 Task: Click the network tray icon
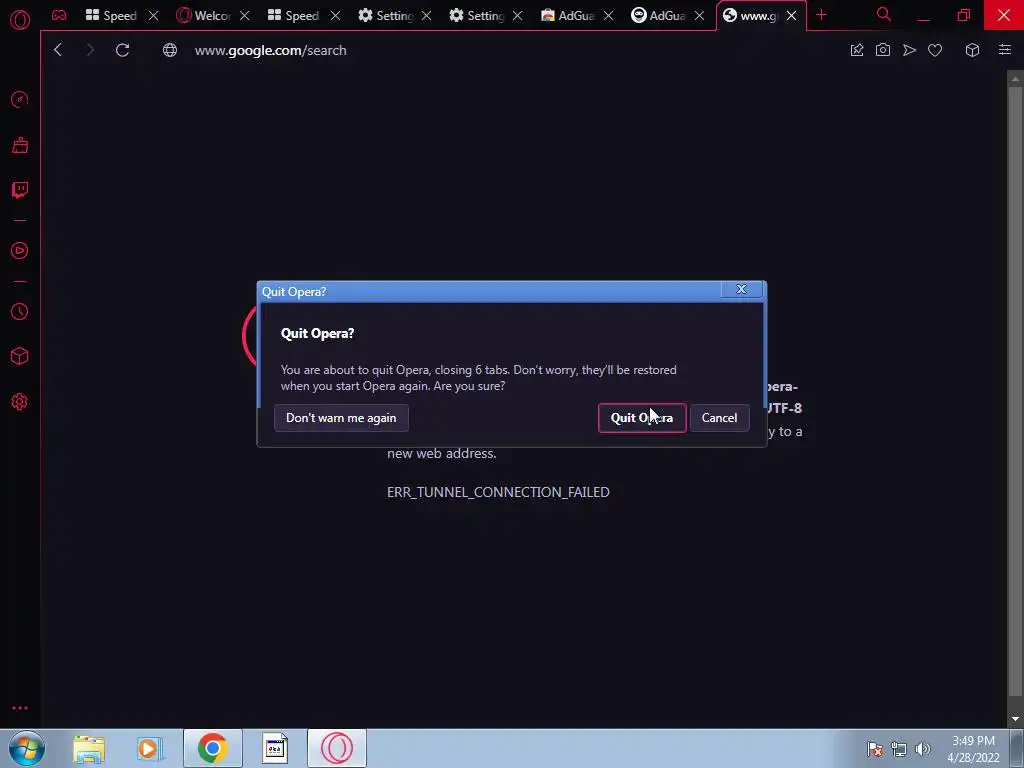pos(899,749)
